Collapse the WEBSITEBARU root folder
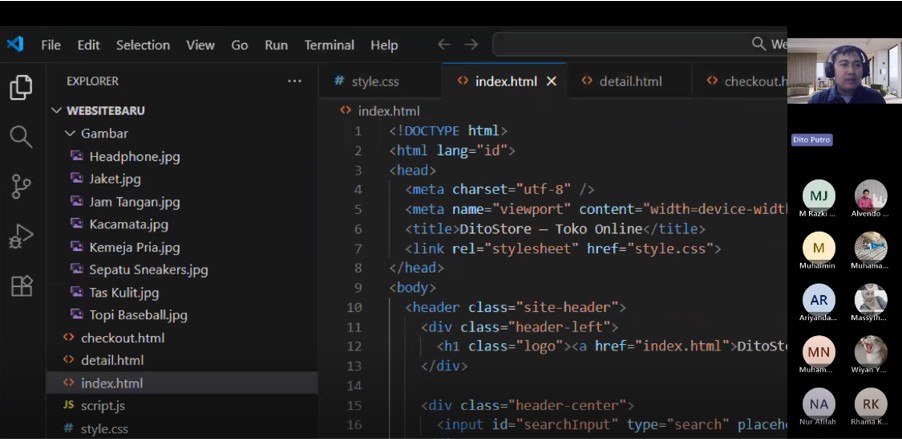 click(x=59, y=110)
